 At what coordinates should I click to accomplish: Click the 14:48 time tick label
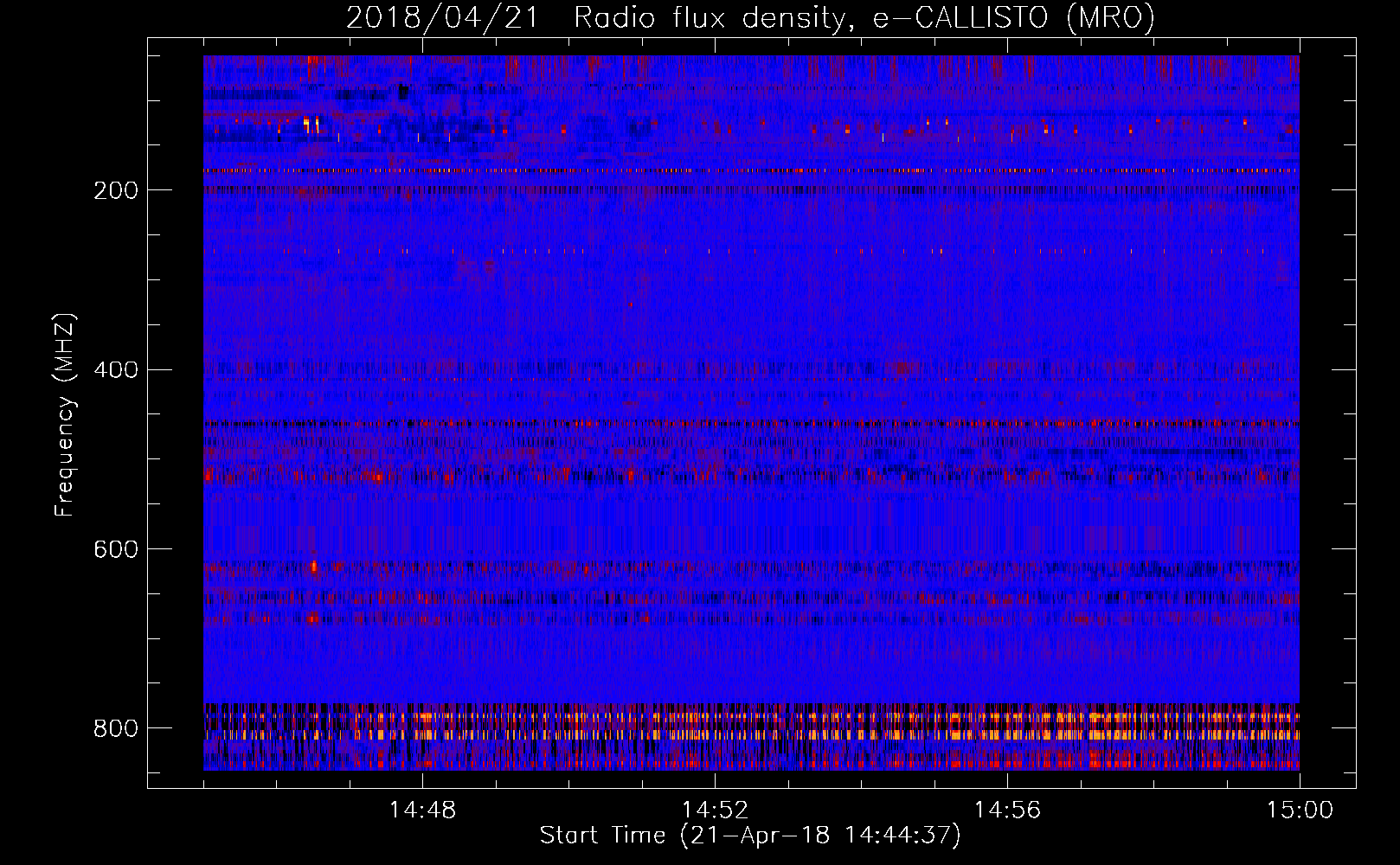coord(422,811)
